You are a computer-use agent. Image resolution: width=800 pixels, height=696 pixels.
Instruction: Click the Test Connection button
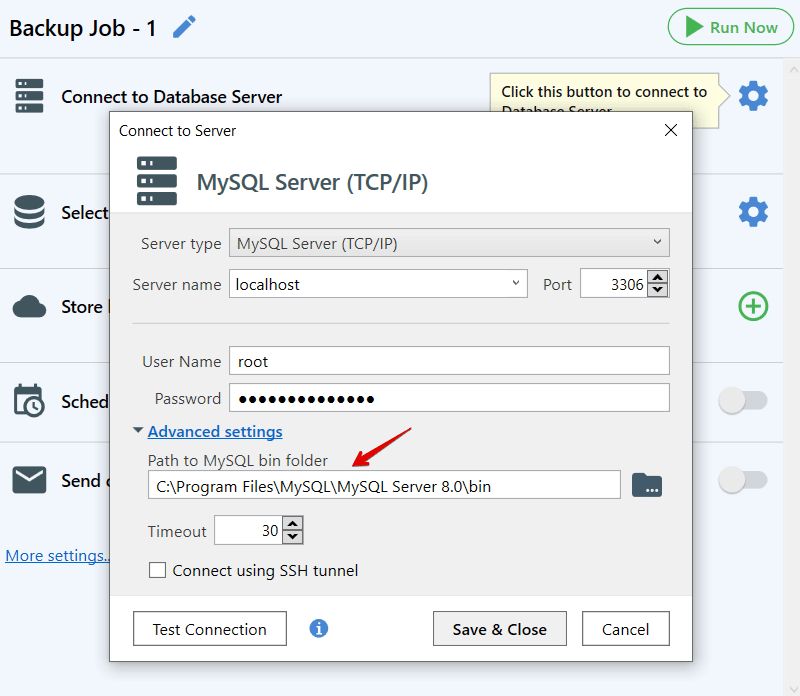210,629
